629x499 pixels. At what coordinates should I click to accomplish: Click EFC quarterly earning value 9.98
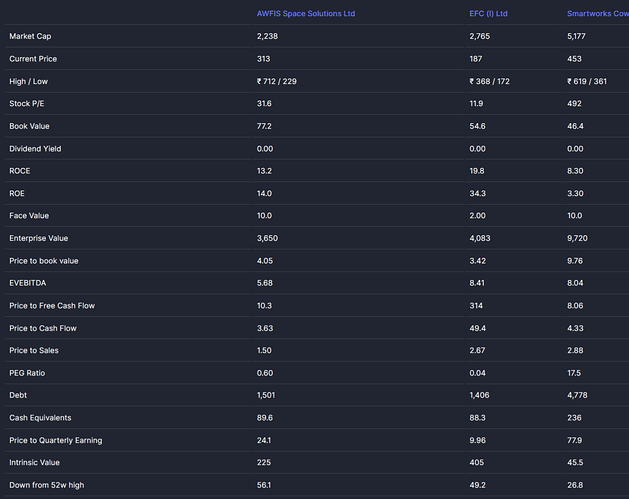477,440
